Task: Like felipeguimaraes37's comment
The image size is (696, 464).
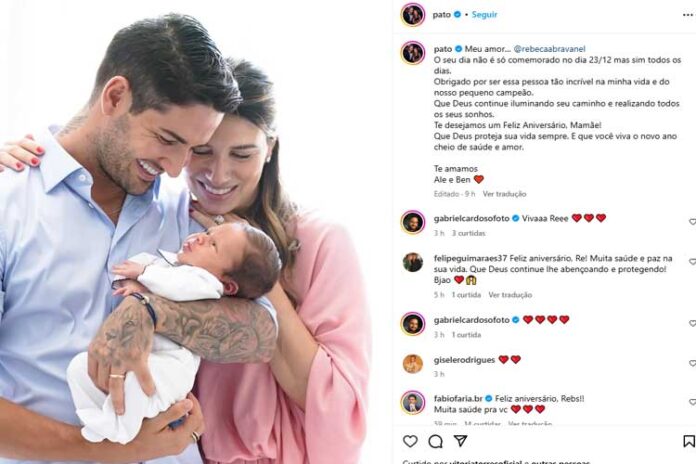Action: pos(692,262)
